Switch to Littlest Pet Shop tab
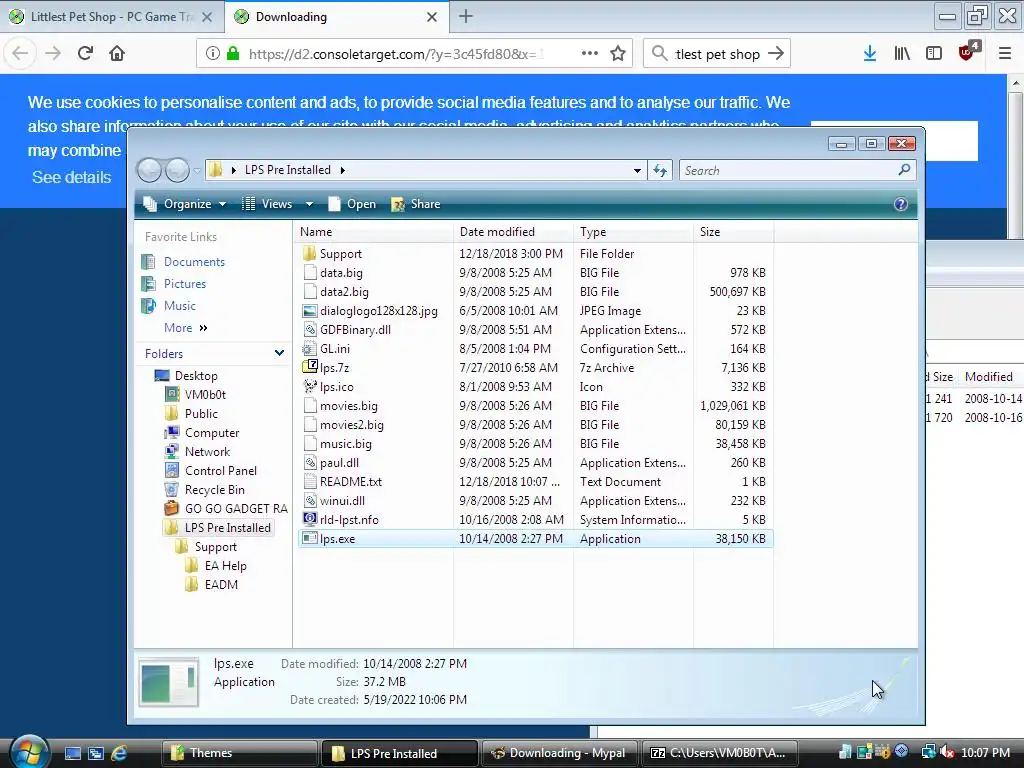 pyautogui.click(x=112, y=17)
